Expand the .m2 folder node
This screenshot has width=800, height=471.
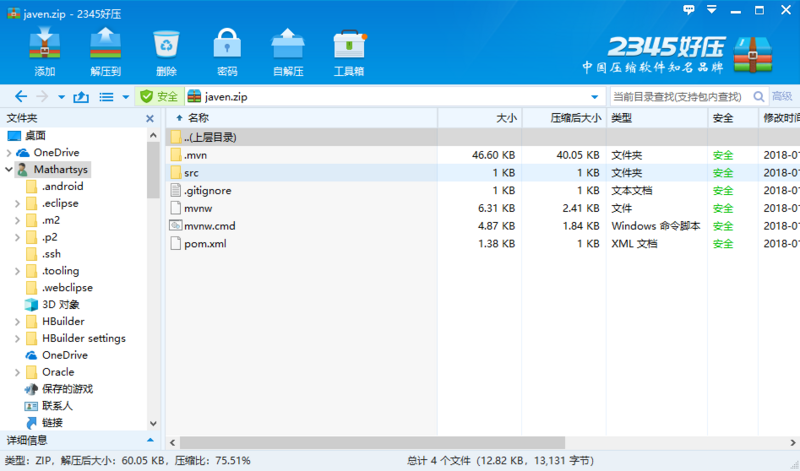click(17, 220)
